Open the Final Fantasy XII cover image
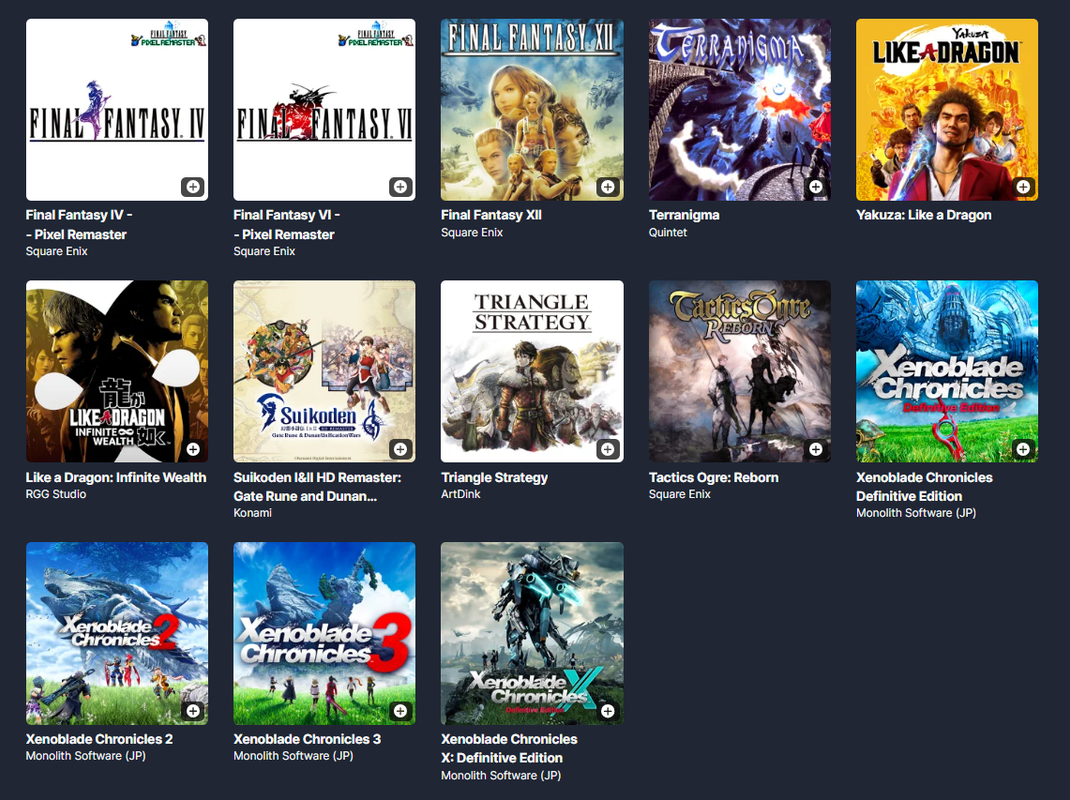Image resolution: width=1070 pixels, height=800 pixels. coord(532,110)
